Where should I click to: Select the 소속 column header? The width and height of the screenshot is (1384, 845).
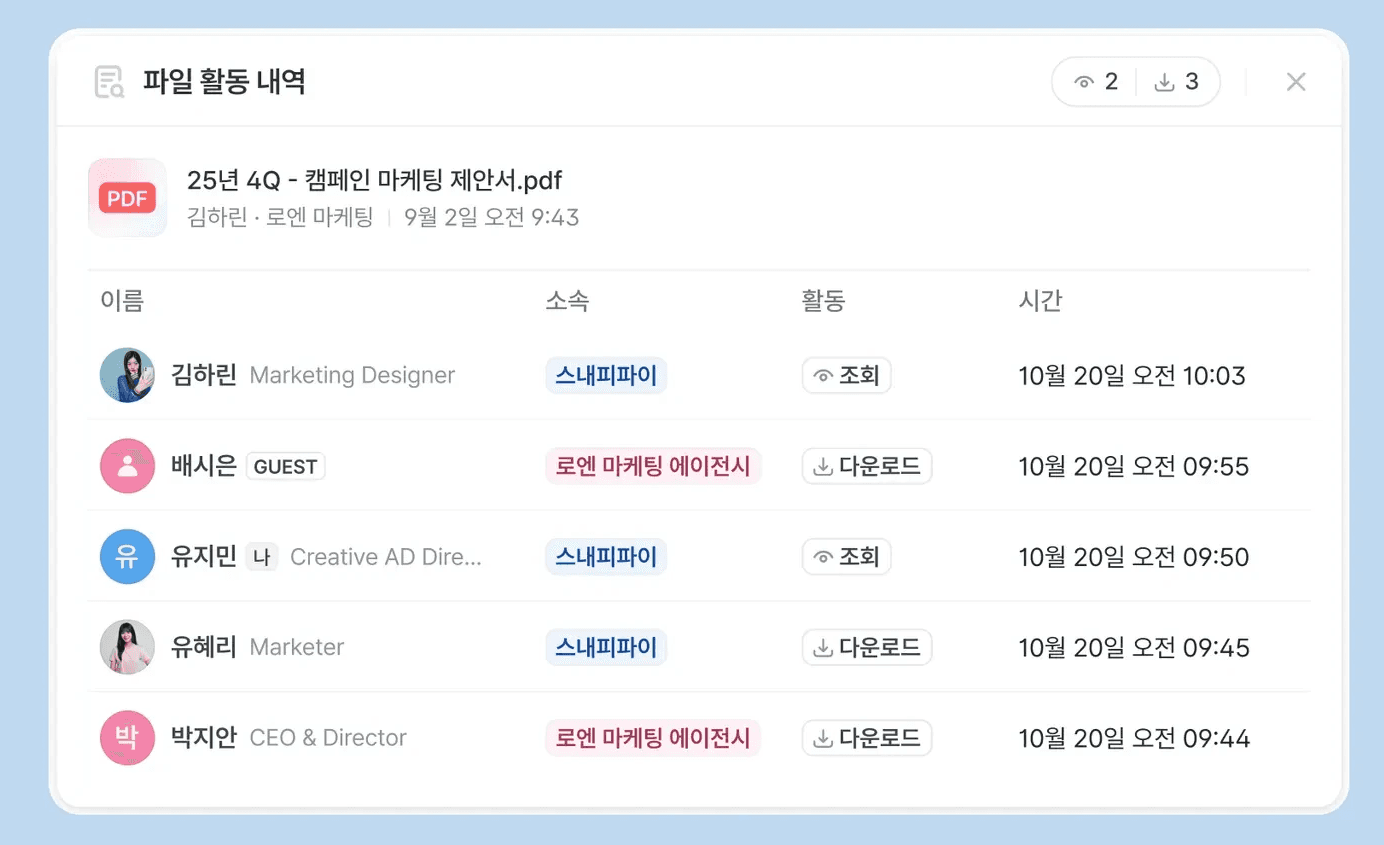point(568,301)
